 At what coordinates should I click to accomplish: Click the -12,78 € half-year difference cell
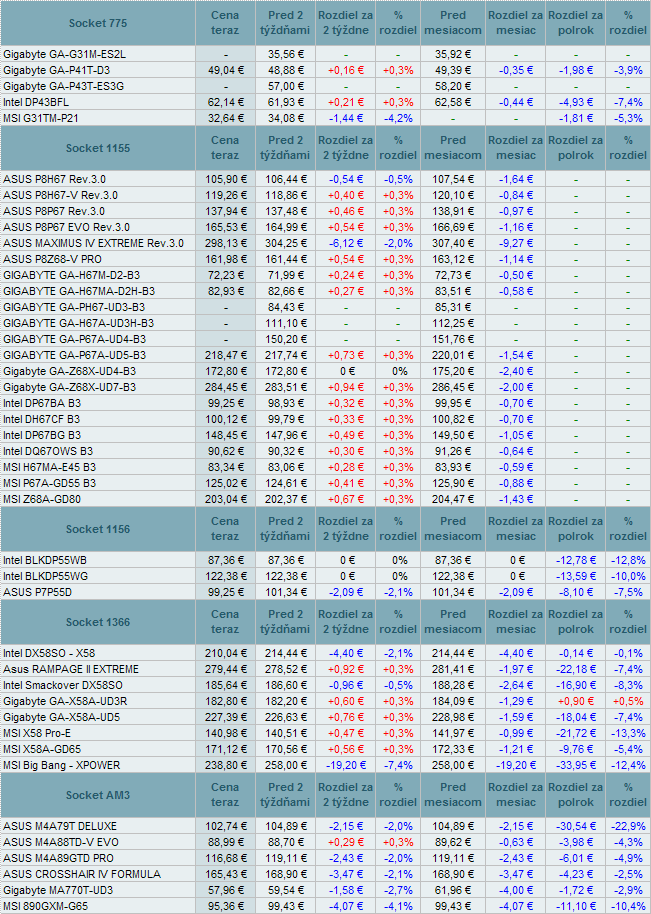tap(575, 560)
